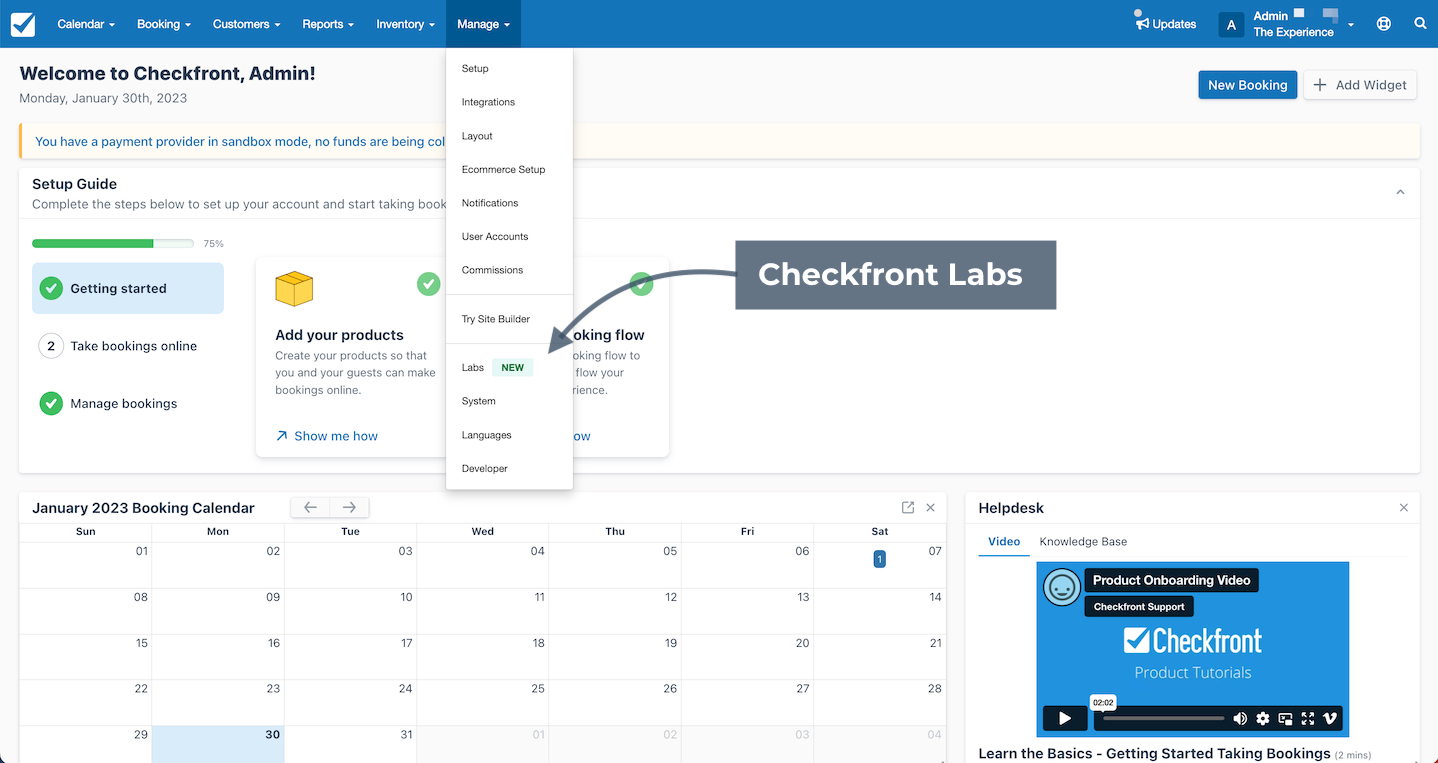Open Notifications in Manage menu
The height and width of the screenshot is (763, 1438).
509,203
